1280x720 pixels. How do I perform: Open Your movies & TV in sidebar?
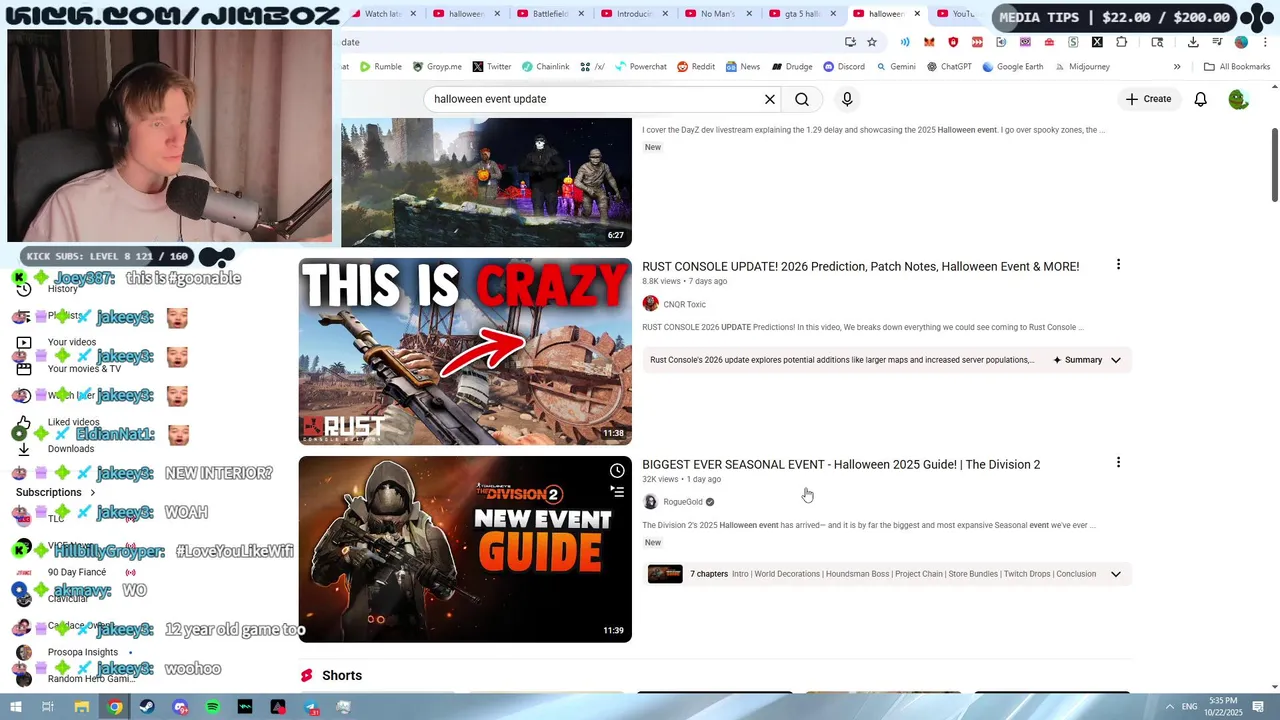pyautogui.click(x=84, y=369)
